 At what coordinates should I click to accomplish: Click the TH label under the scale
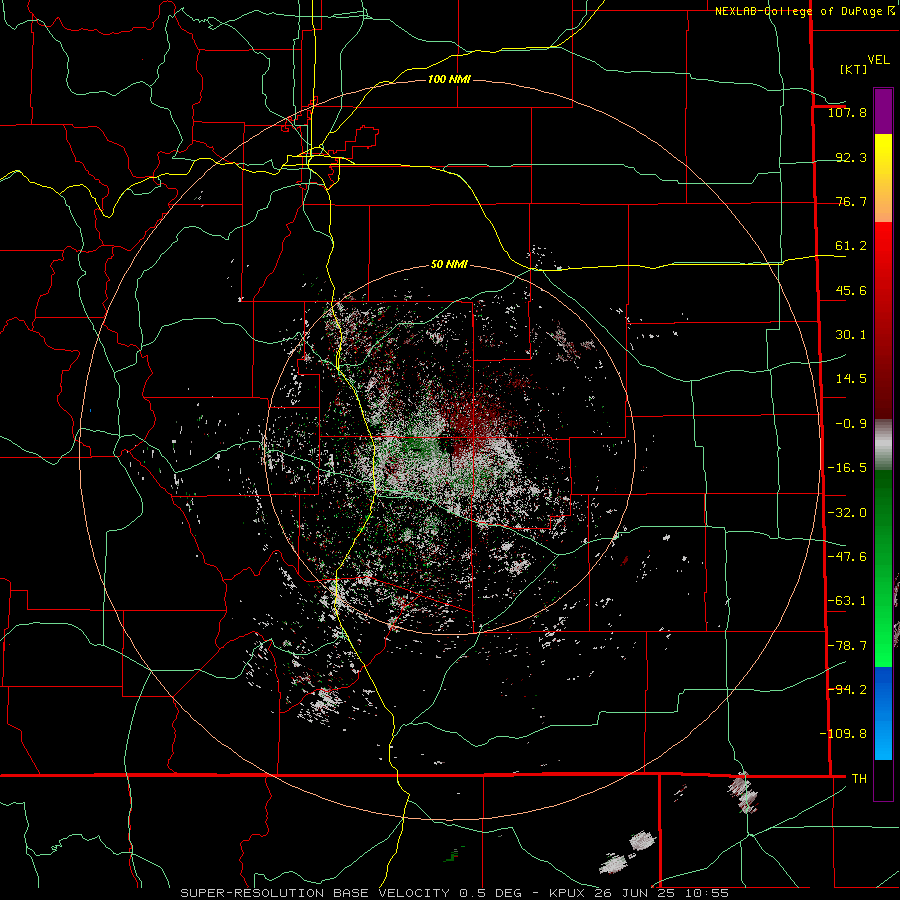859,779
